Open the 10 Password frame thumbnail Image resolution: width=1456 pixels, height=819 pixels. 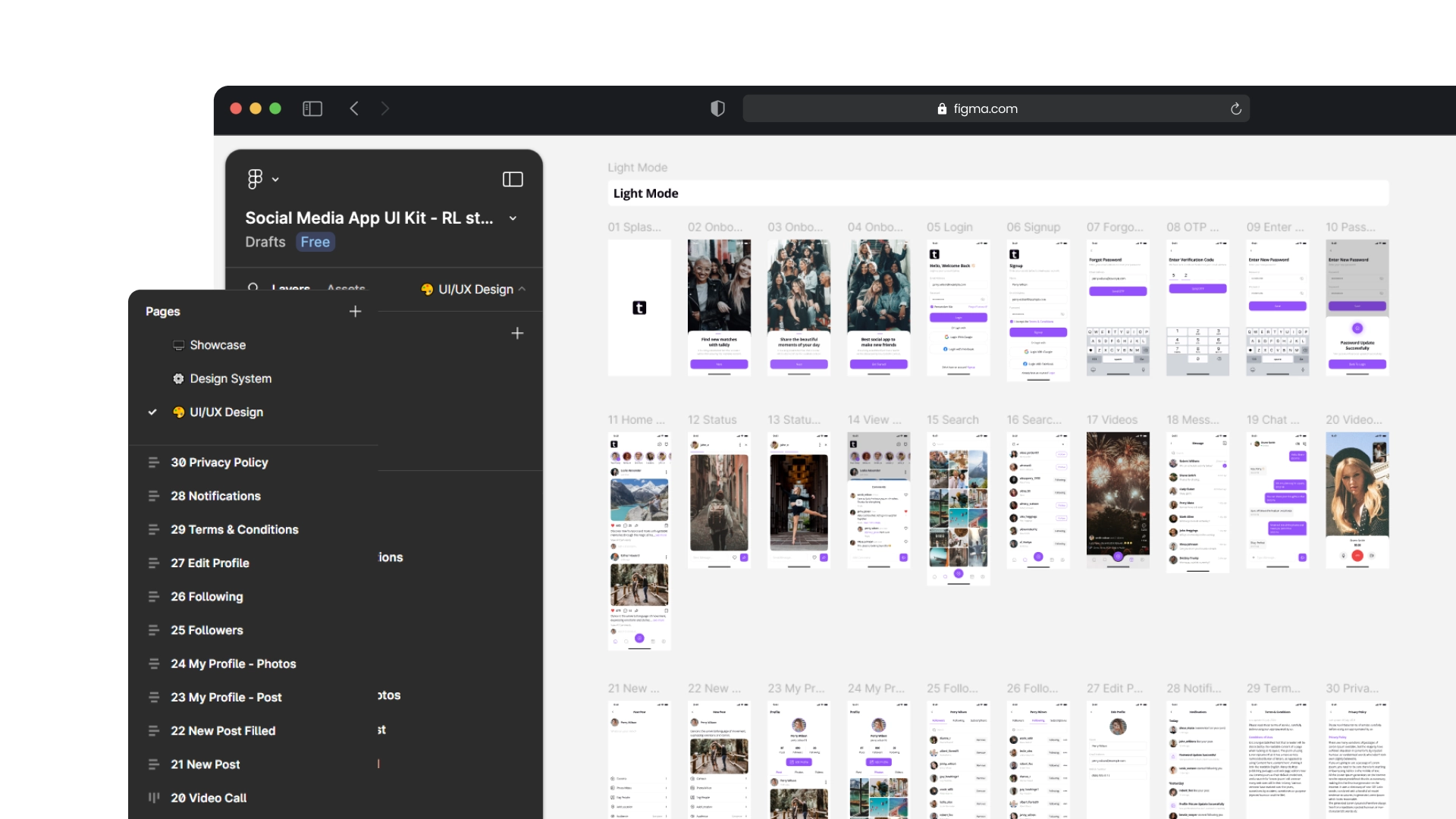tap(1357, 308)
